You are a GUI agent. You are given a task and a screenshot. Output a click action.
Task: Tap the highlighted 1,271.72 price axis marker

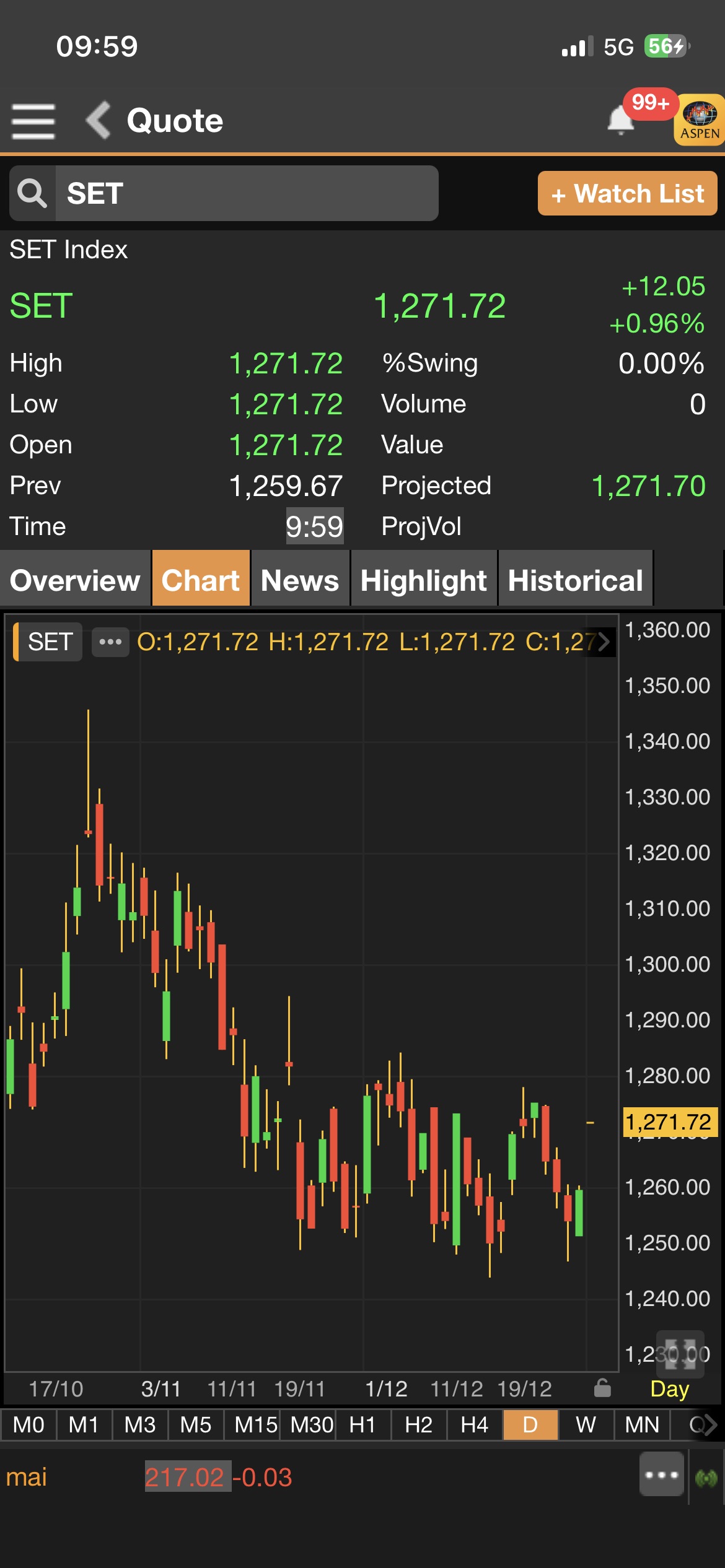(669, 1122)
